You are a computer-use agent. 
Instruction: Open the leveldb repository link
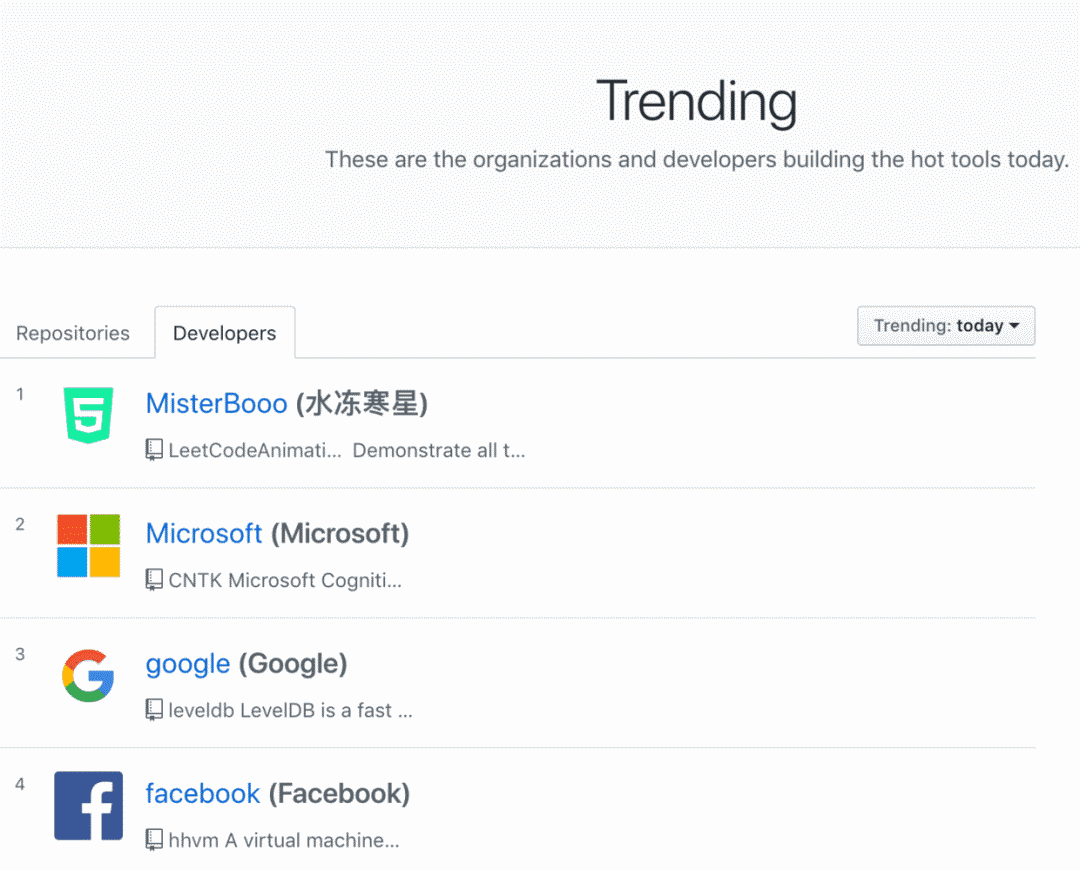201,710
